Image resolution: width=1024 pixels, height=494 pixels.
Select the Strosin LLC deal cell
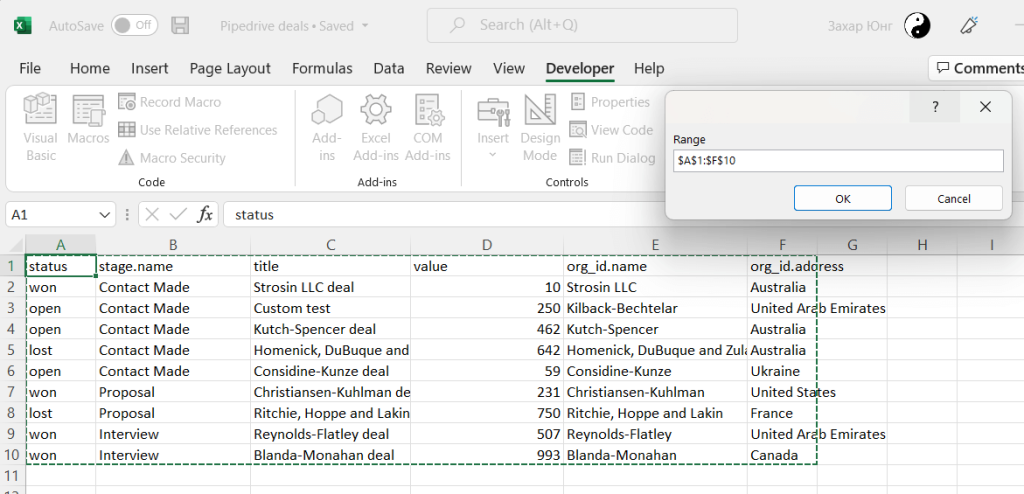pos(330,287)
